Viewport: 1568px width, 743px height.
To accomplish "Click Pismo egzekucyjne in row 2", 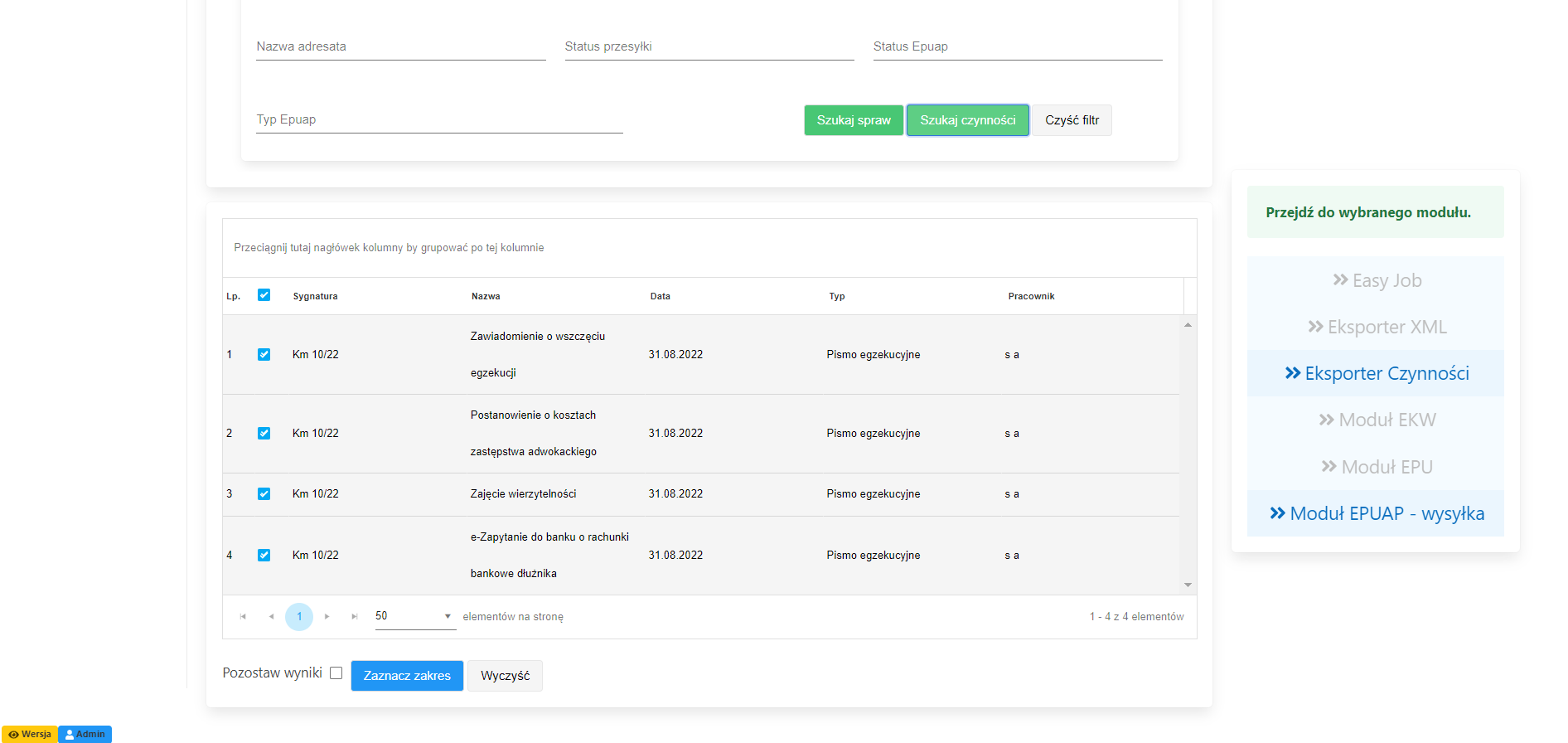I will [x=874, y=433].
